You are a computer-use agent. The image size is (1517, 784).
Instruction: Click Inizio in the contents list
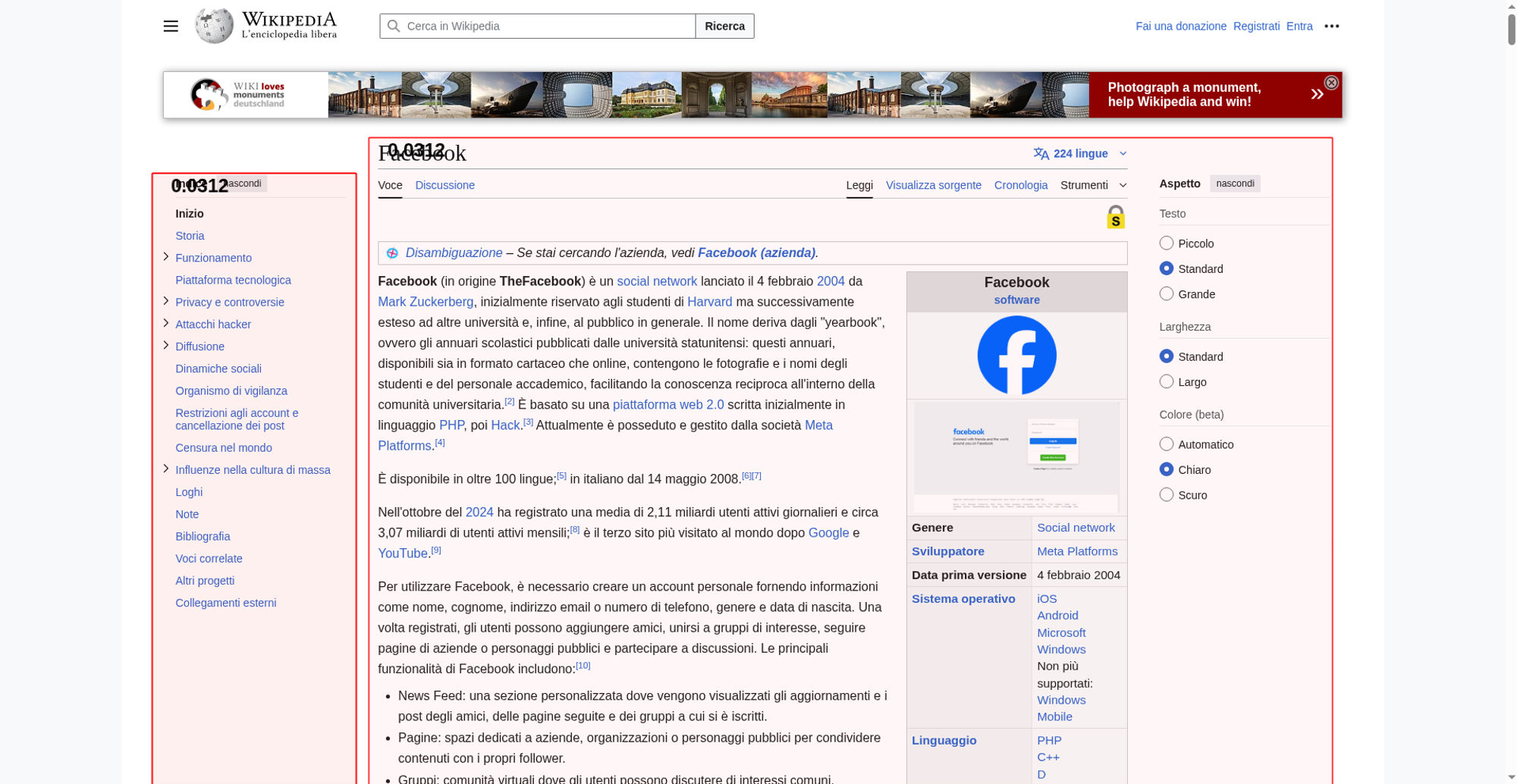190,214
